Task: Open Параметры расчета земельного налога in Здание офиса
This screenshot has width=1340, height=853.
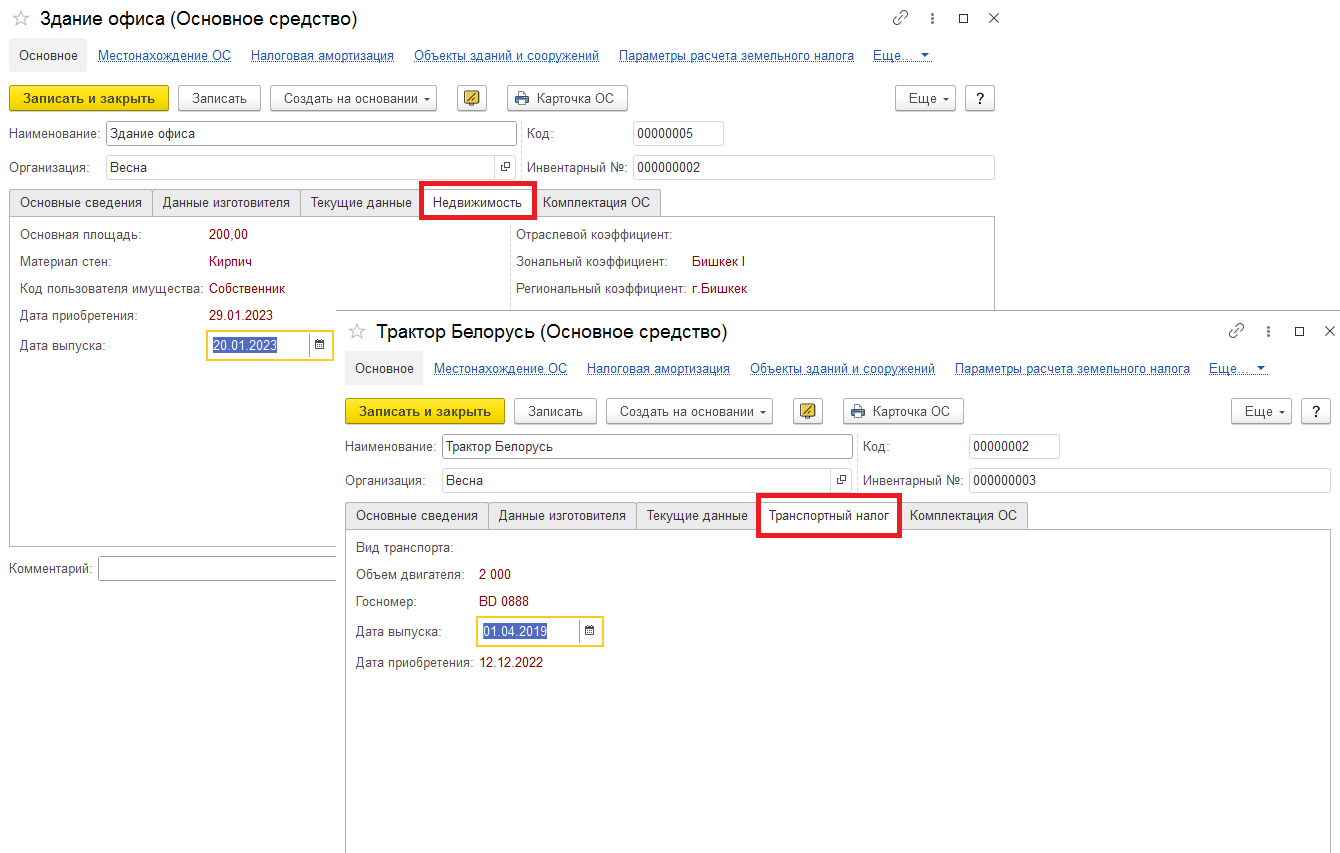Action: [736, 56]
